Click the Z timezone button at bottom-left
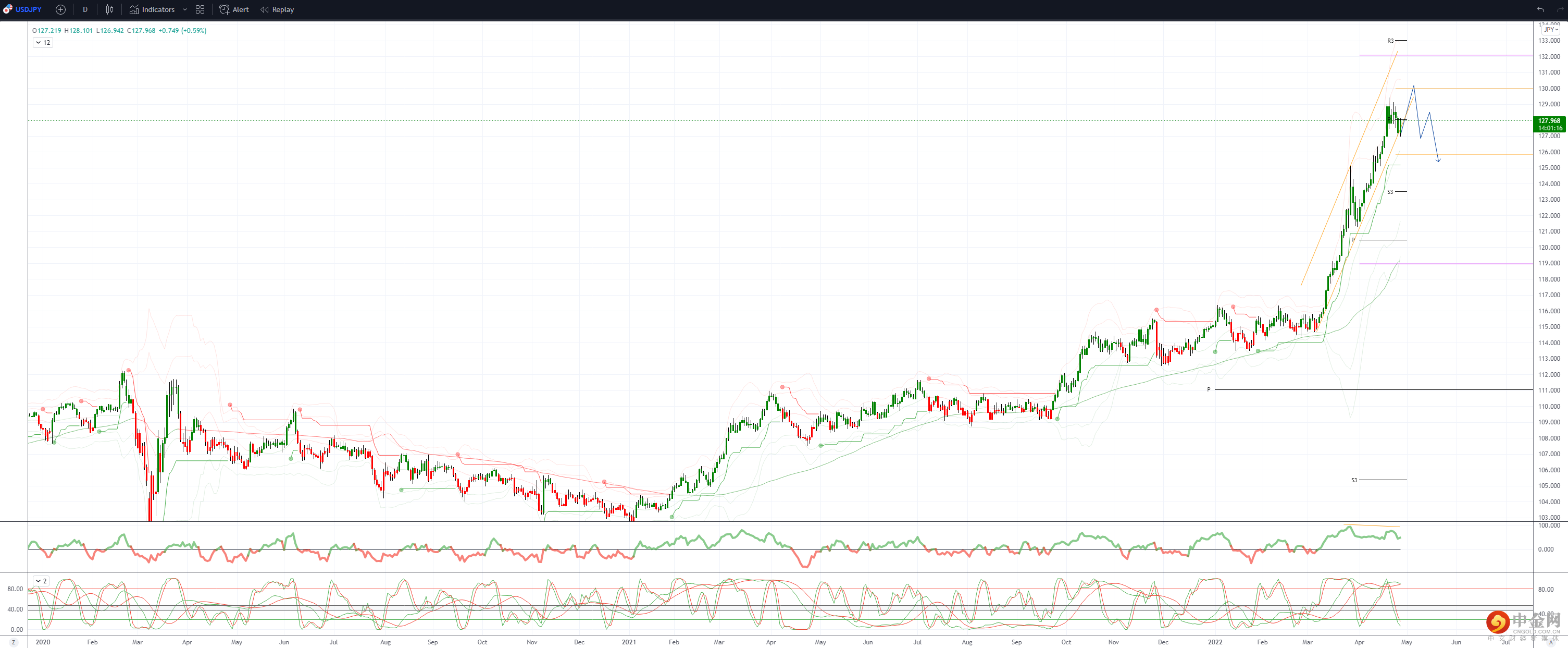Screen dimensions: 1568x648 pos(14,642)
